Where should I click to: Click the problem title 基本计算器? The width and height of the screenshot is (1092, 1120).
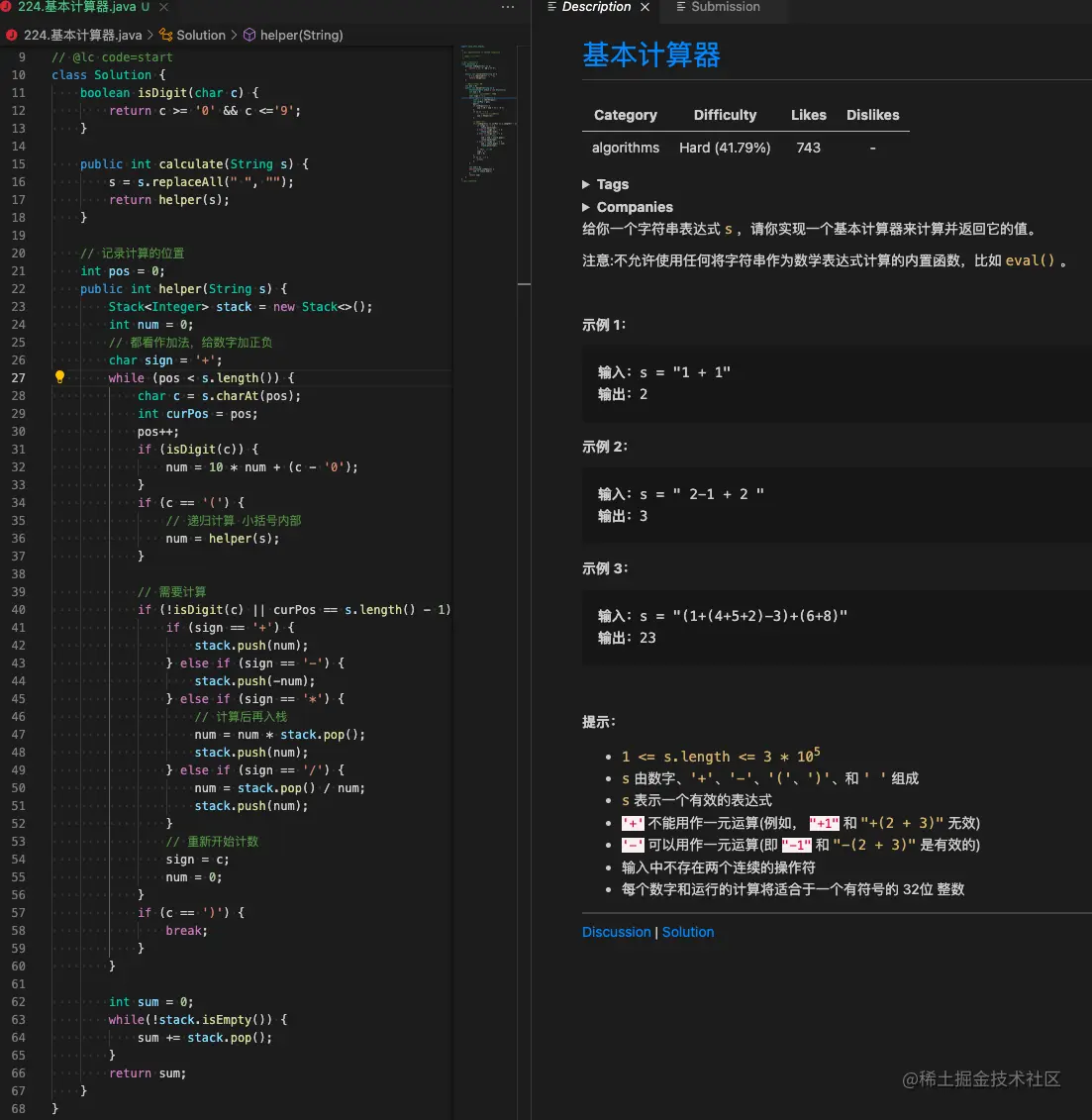point(651,55)
